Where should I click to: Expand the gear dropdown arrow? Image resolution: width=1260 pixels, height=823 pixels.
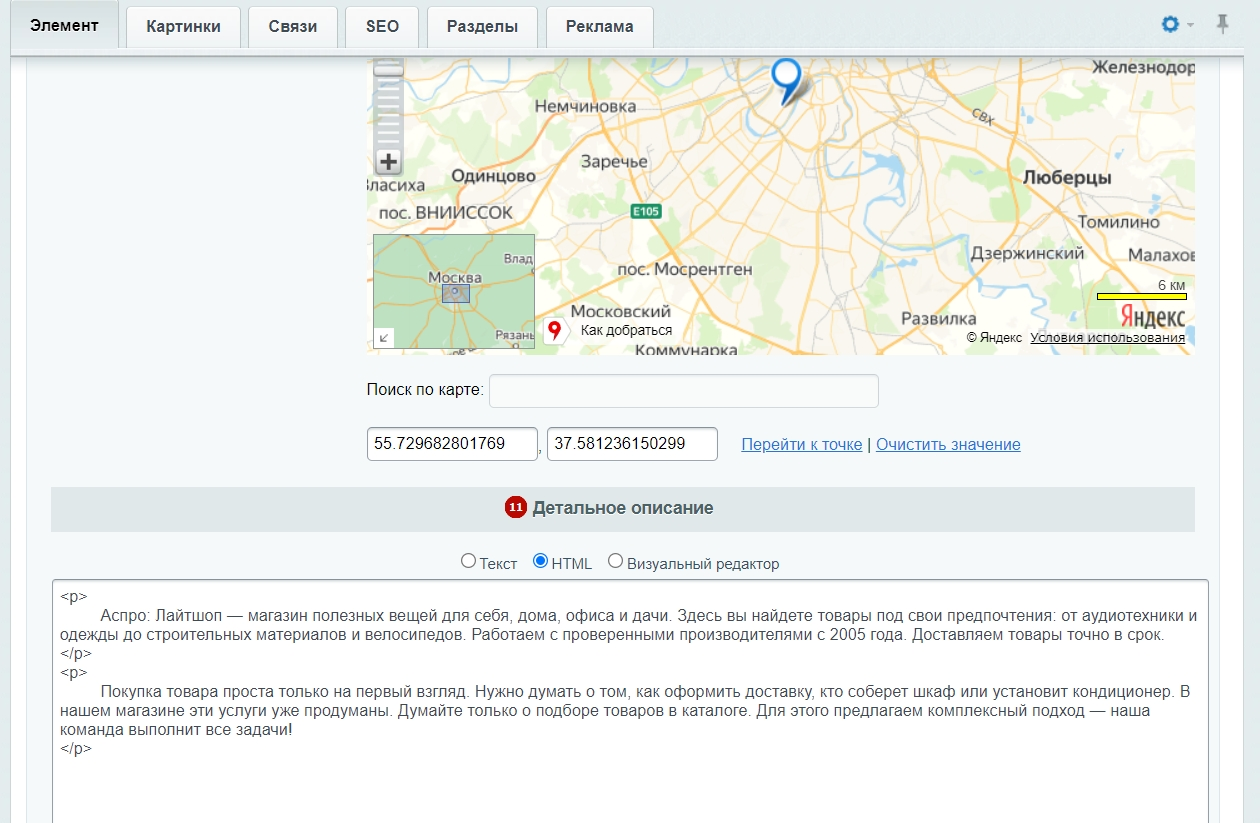1190,25
